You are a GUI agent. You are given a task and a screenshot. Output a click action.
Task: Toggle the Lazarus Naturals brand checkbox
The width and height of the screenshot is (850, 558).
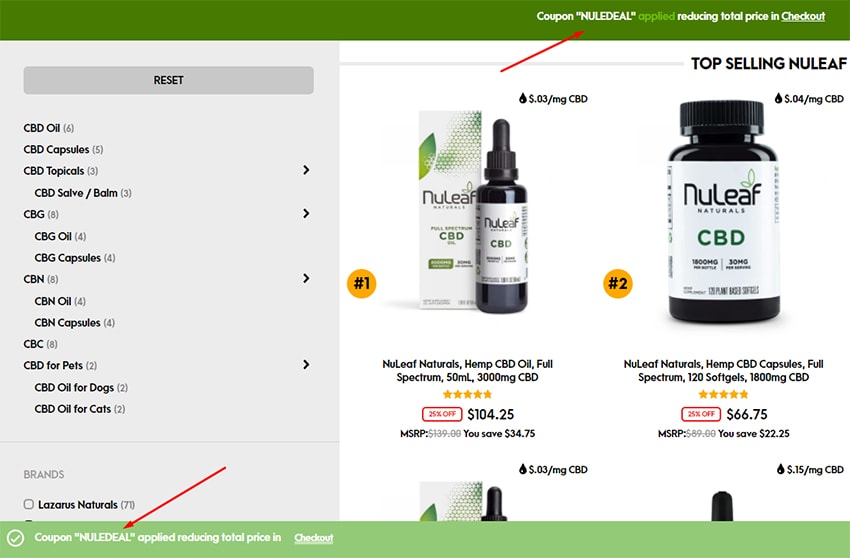pos(29,504)
